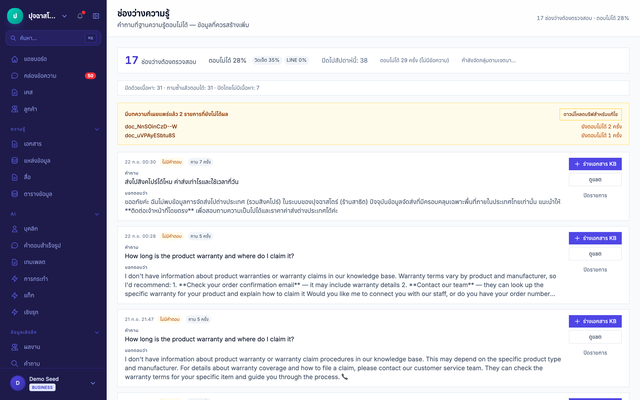This screenshot has height=400, width=640.
Task: Draft KB document for 21 ก.ย. 21:47 warranty question
Action: (595, 322)
